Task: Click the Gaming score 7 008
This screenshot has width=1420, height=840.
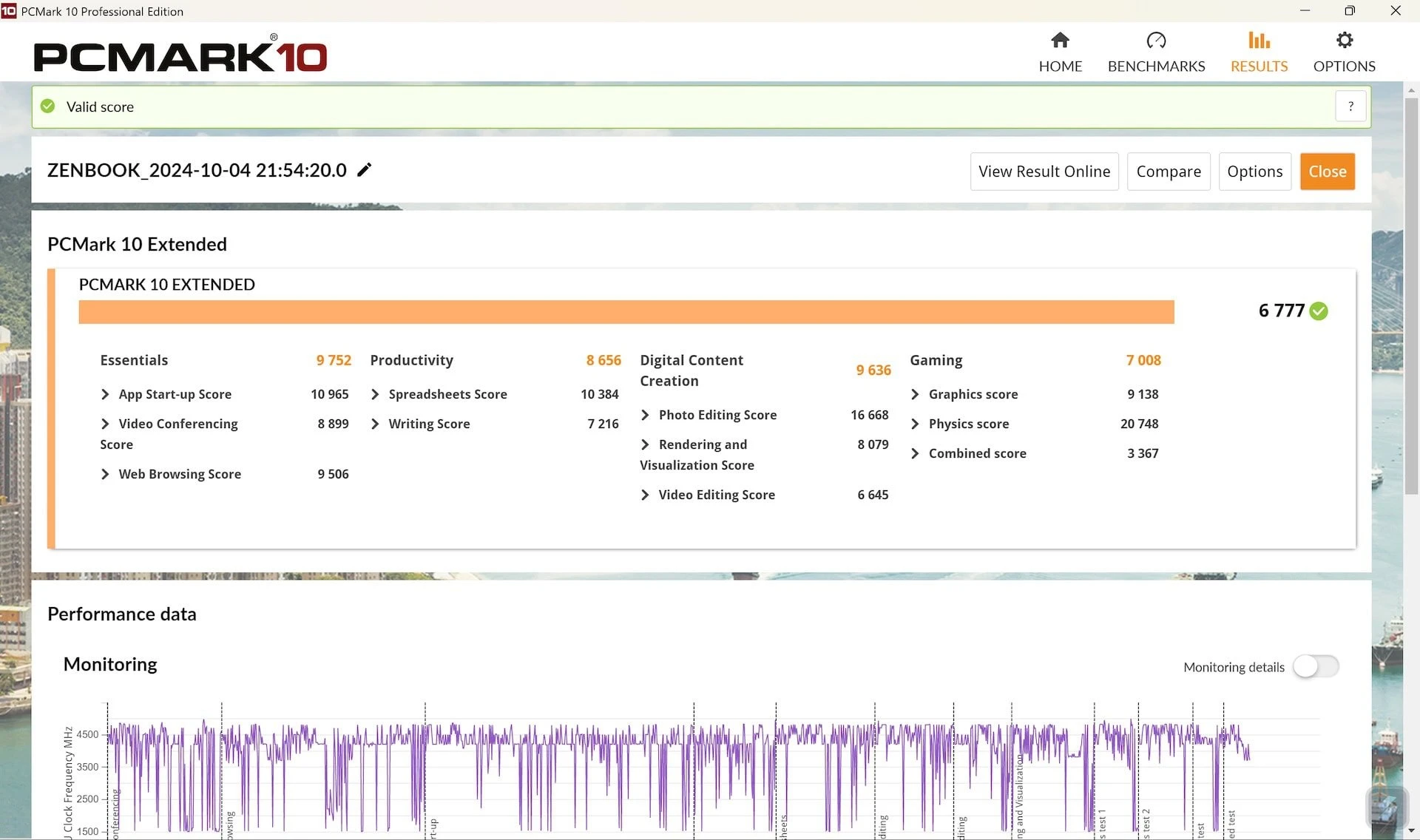Action: click(1143, 360)
